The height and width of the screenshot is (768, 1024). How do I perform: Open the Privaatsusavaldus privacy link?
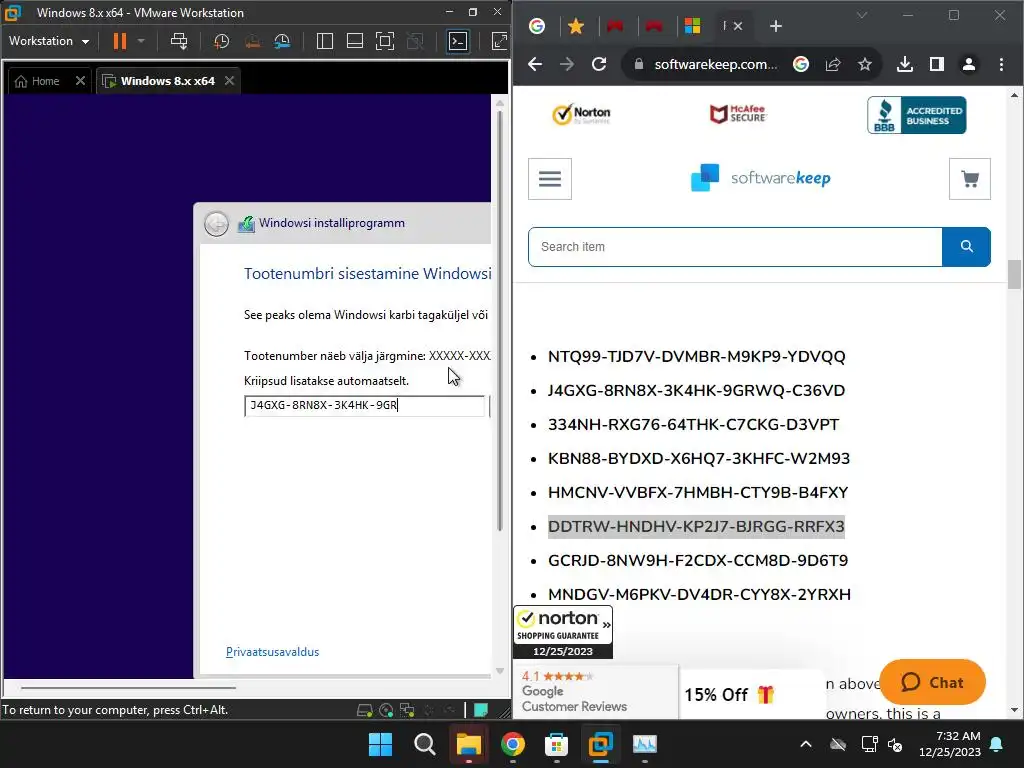272,652
